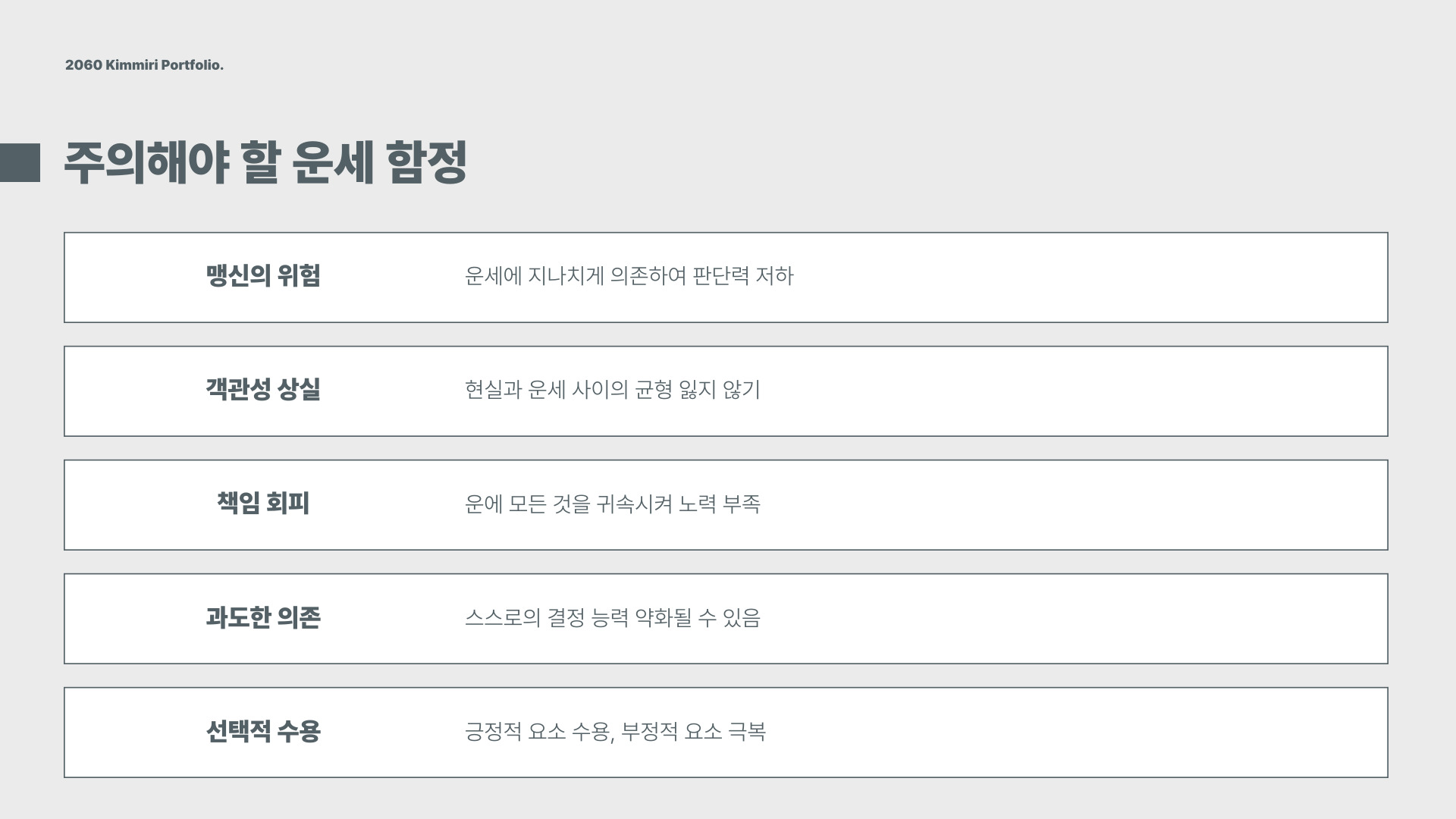Click the 현실과 운세 사이의 균형 잃지 않기 text
Image resolution: width=1456 pixels, height=819 pixels.
click(x=612, y=390)
